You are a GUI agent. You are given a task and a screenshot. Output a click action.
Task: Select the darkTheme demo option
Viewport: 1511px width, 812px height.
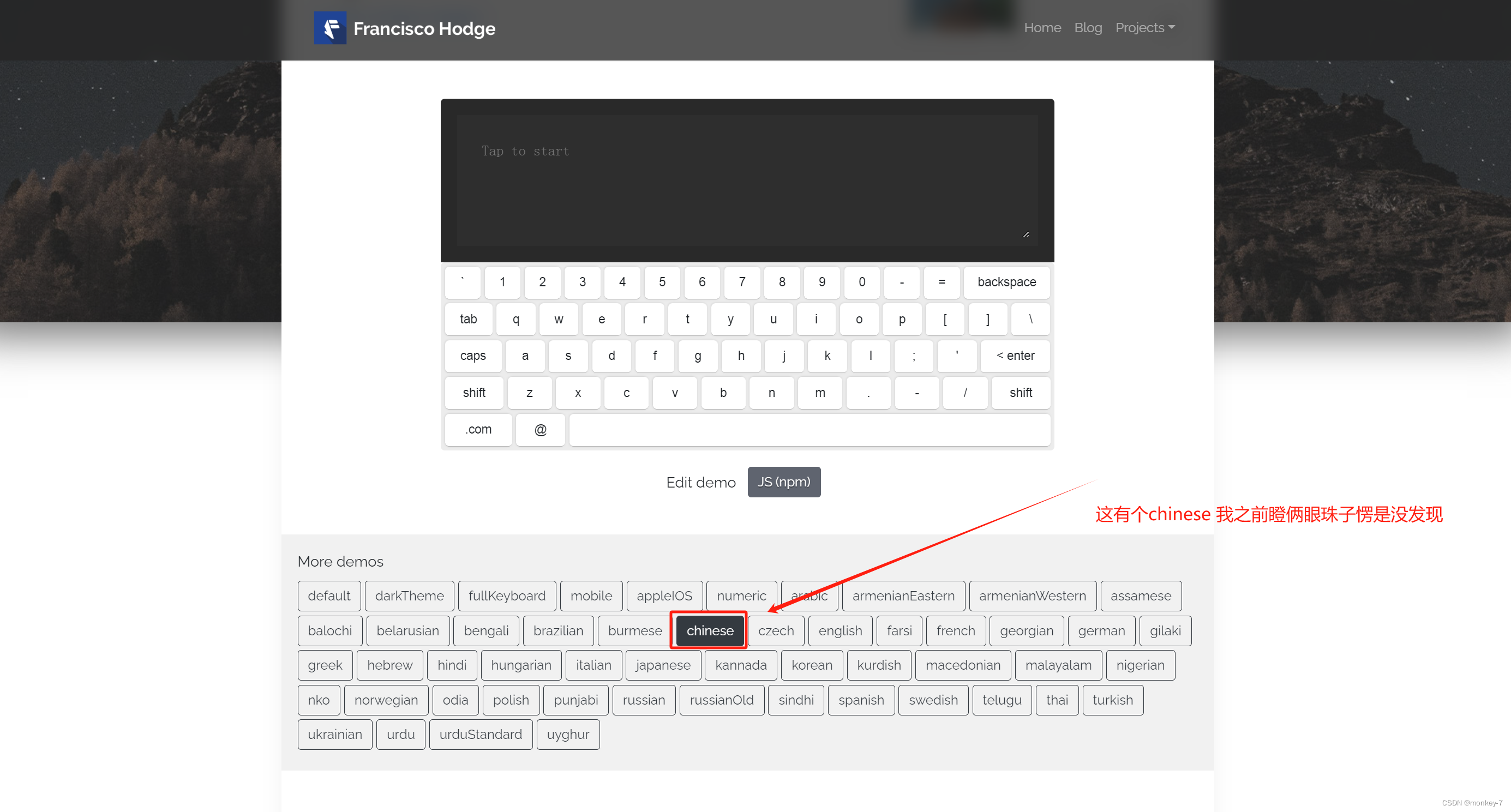pos(408,596)
